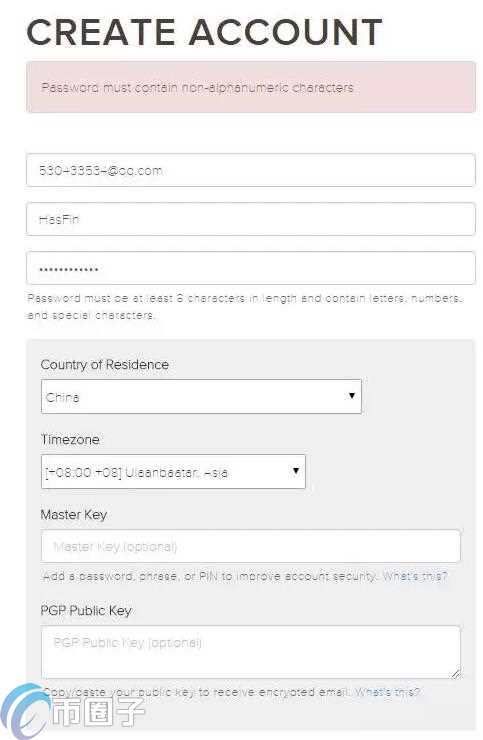Click the blue circular watermark logo icon

(24, 712)
